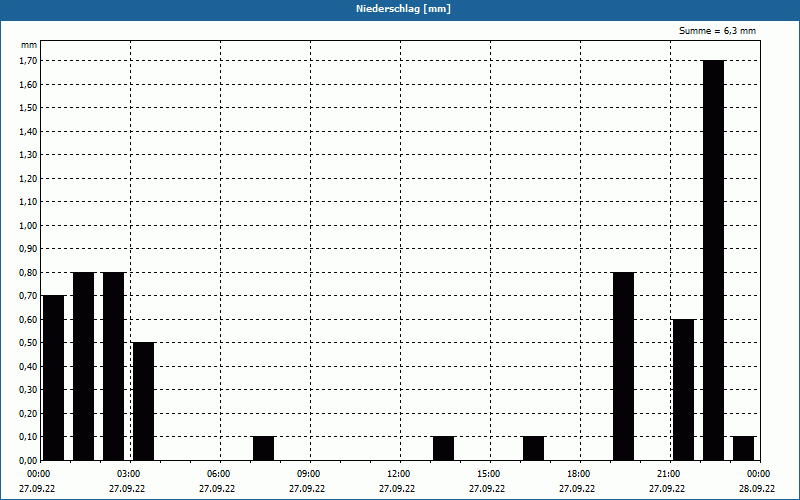
Task: Select the 21:00 time axis label
Action: [x=668, y=474]
